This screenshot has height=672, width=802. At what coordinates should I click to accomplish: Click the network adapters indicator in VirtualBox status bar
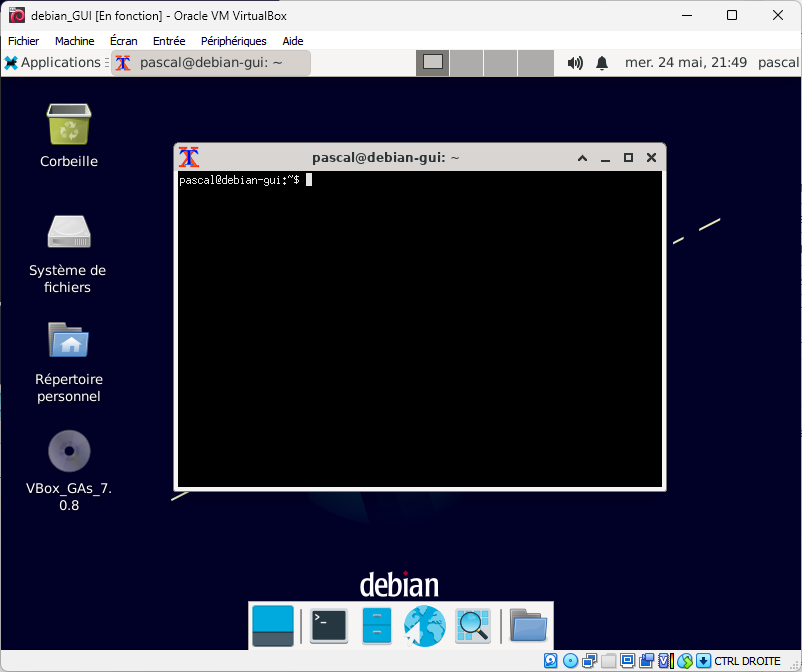point(589,661)
